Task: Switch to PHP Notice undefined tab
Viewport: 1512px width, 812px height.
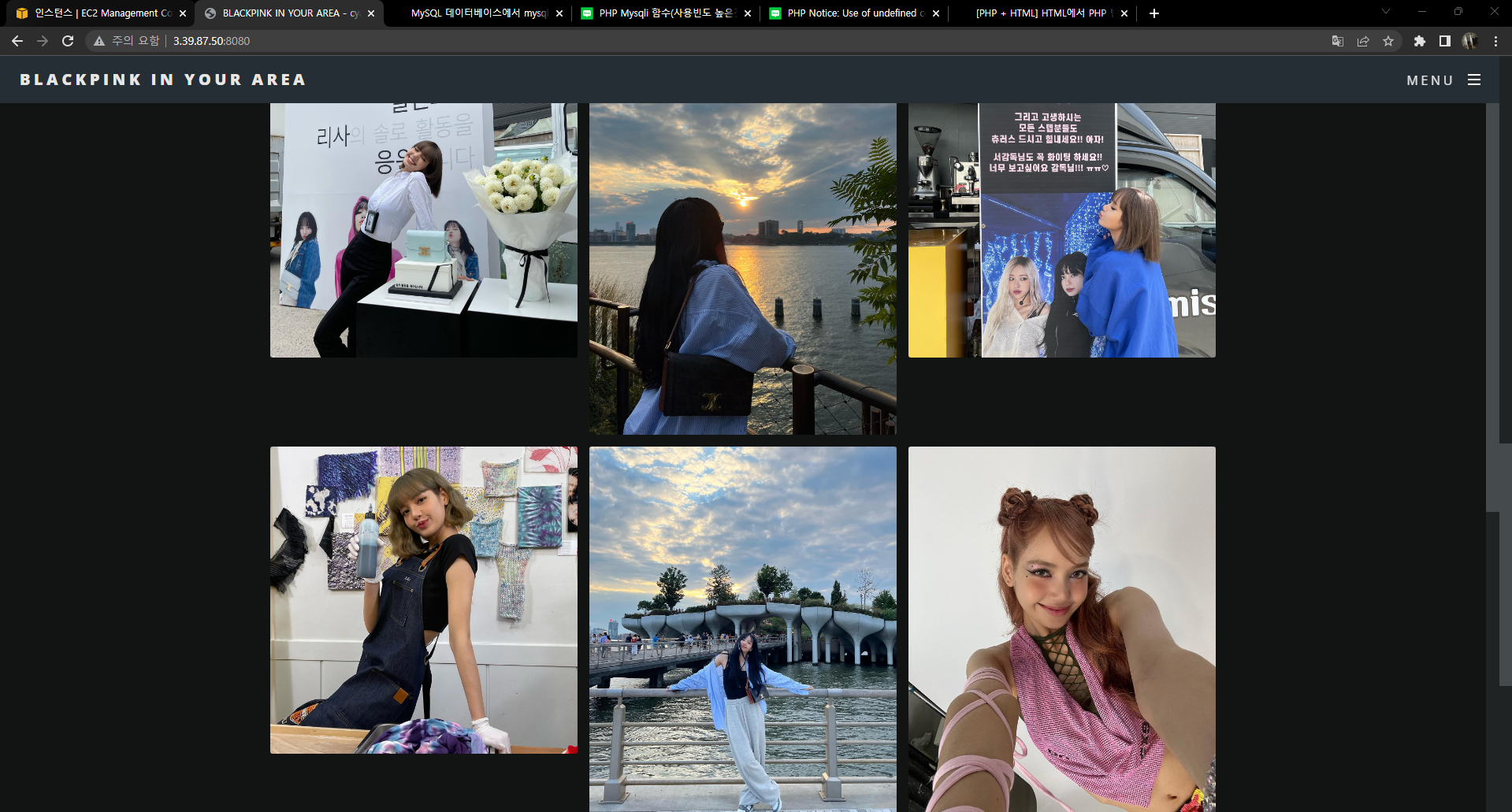Action: click(x=853, y=13)
